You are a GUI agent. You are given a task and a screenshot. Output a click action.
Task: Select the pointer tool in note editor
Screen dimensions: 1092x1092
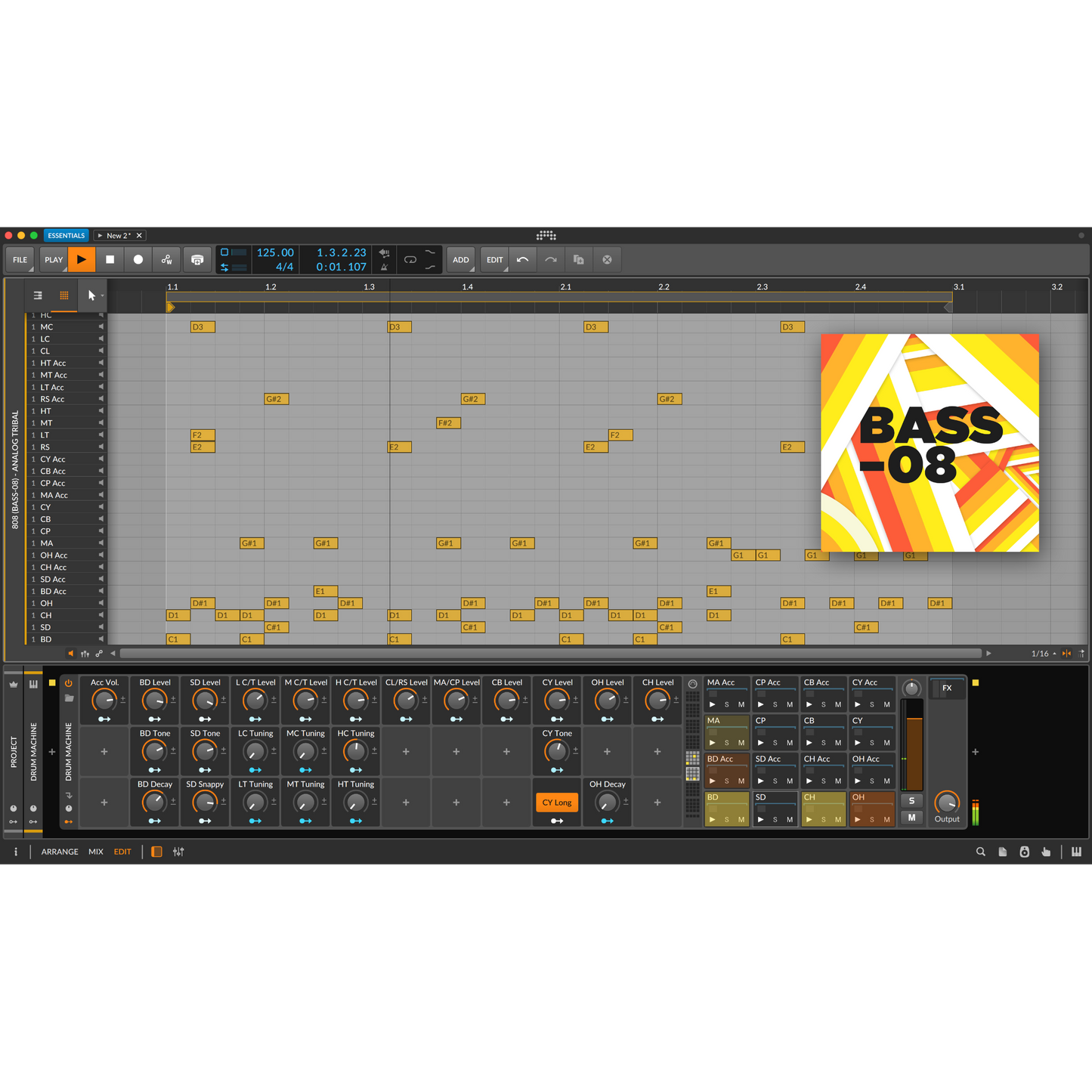point(91,295)
